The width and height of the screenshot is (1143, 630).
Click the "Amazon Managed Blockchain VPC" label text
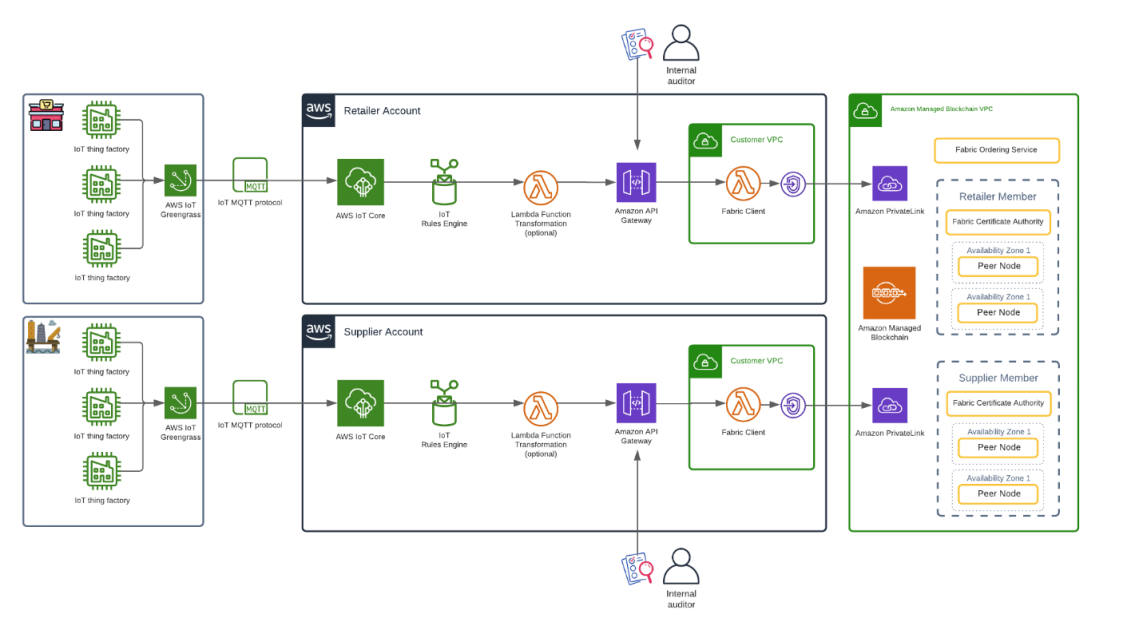pos(941,109)
